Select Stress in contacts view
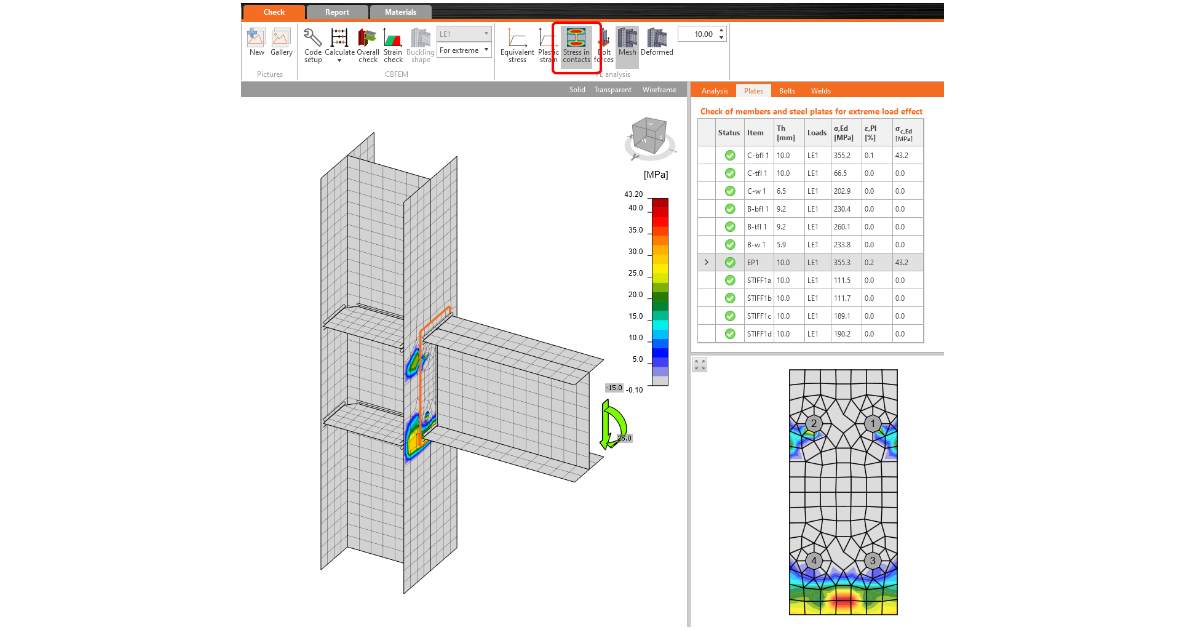The width and height of the screenshot is (1200, 630). [576, 45]
